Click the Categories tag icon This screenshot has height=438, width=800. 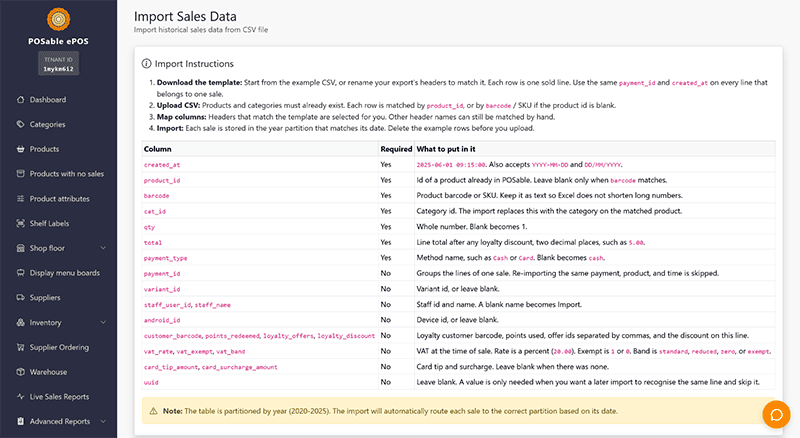tap(20, 124)
